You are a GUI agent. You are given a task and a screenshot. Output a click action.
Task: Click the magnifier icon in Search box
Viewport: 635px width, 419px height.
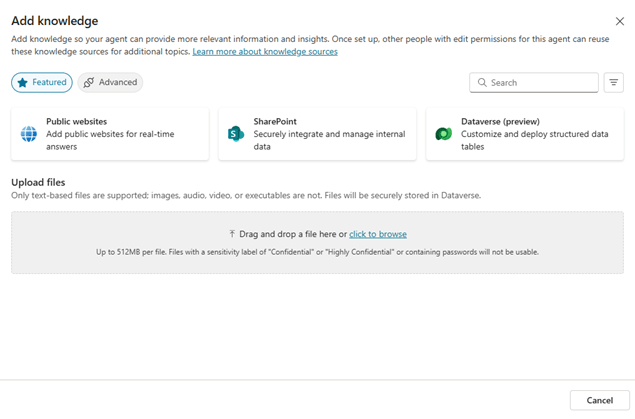point(482,83)
